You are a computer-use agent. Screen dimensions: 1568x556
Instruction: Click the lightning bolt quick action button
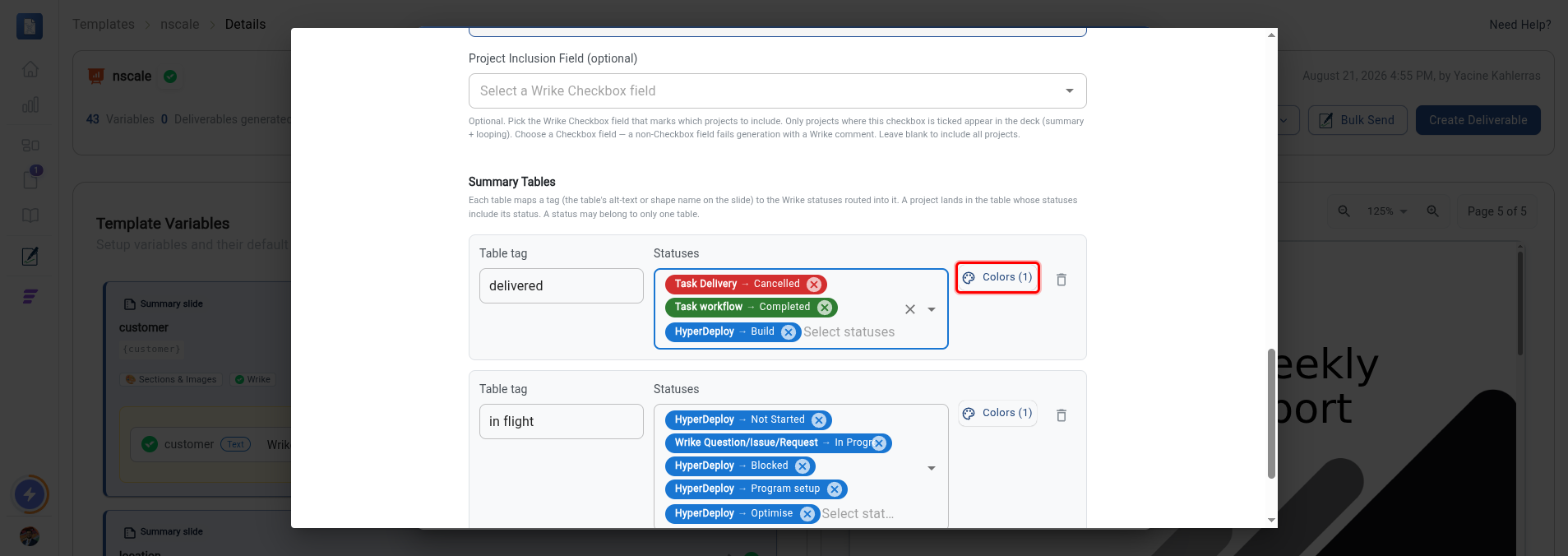[30, 494]
